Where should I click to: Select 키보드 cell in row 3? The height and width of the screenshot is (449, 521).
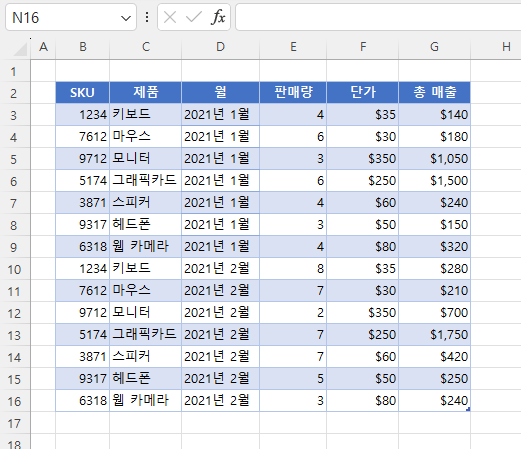coord(146,115)
